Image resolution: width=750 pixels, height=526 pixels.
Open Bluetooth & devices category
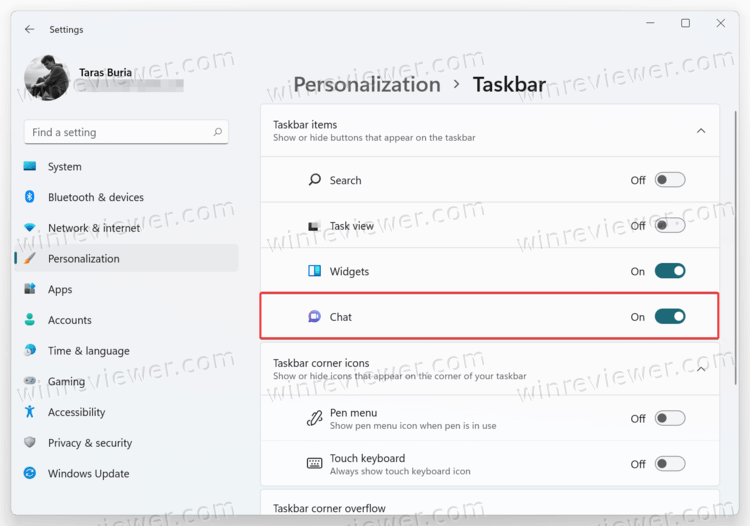[126, 197]
